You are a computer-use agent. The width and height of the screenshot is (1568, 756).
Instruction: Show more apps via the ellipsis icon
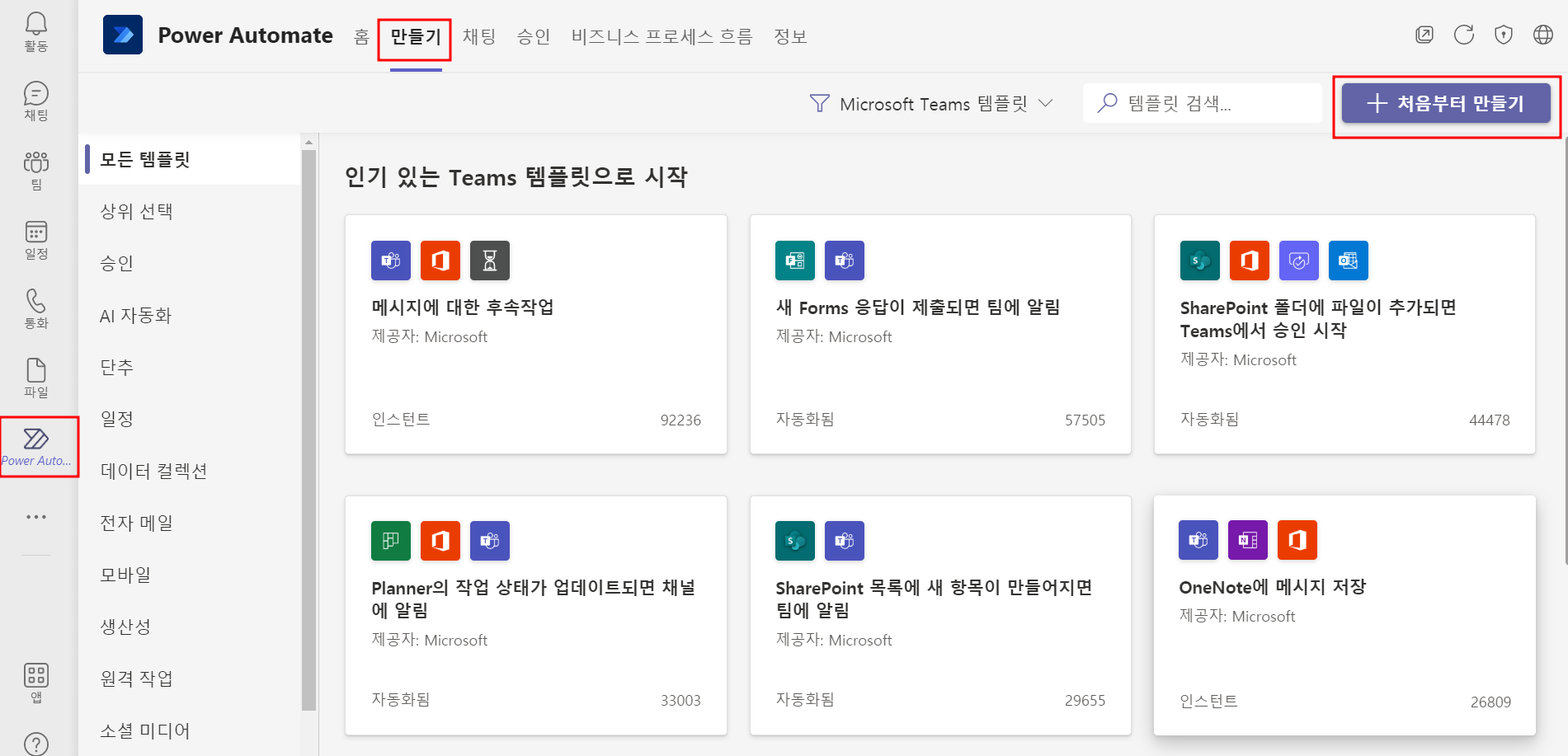[36, 517]
